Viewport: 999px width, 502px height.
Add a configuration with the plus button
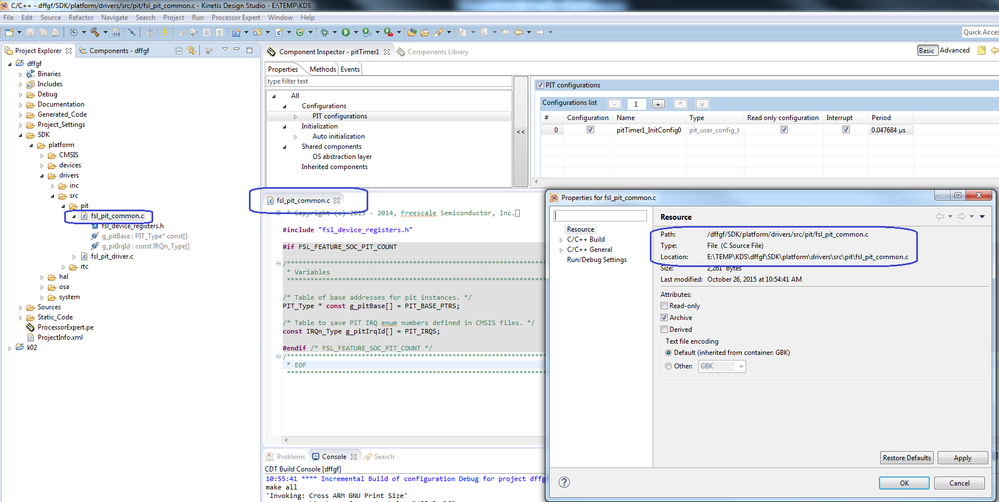[658, 104]
